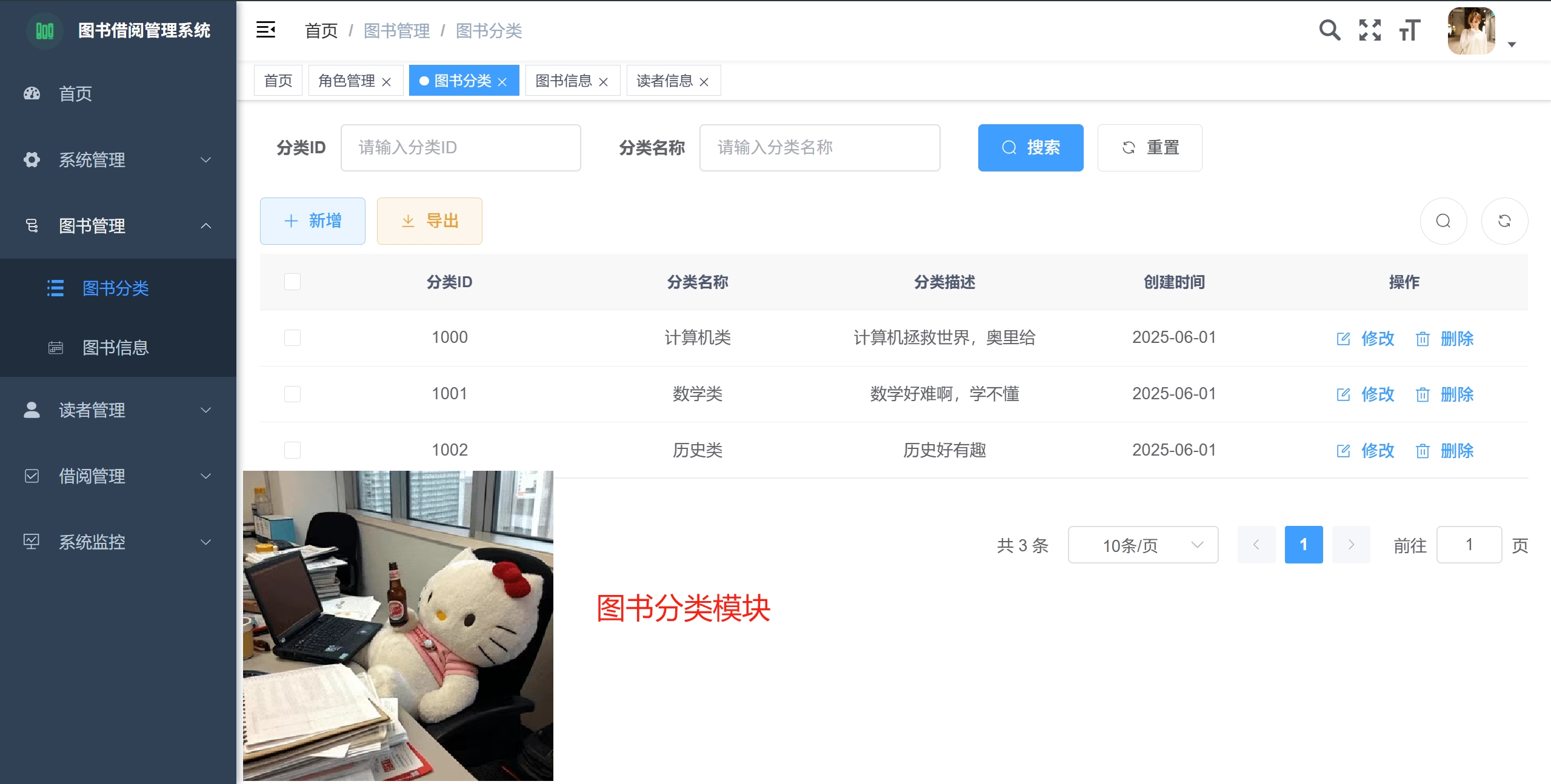Enter fullscreen mode via the fullscreen icon
Screen dimensions: 1551x784
1370,30
